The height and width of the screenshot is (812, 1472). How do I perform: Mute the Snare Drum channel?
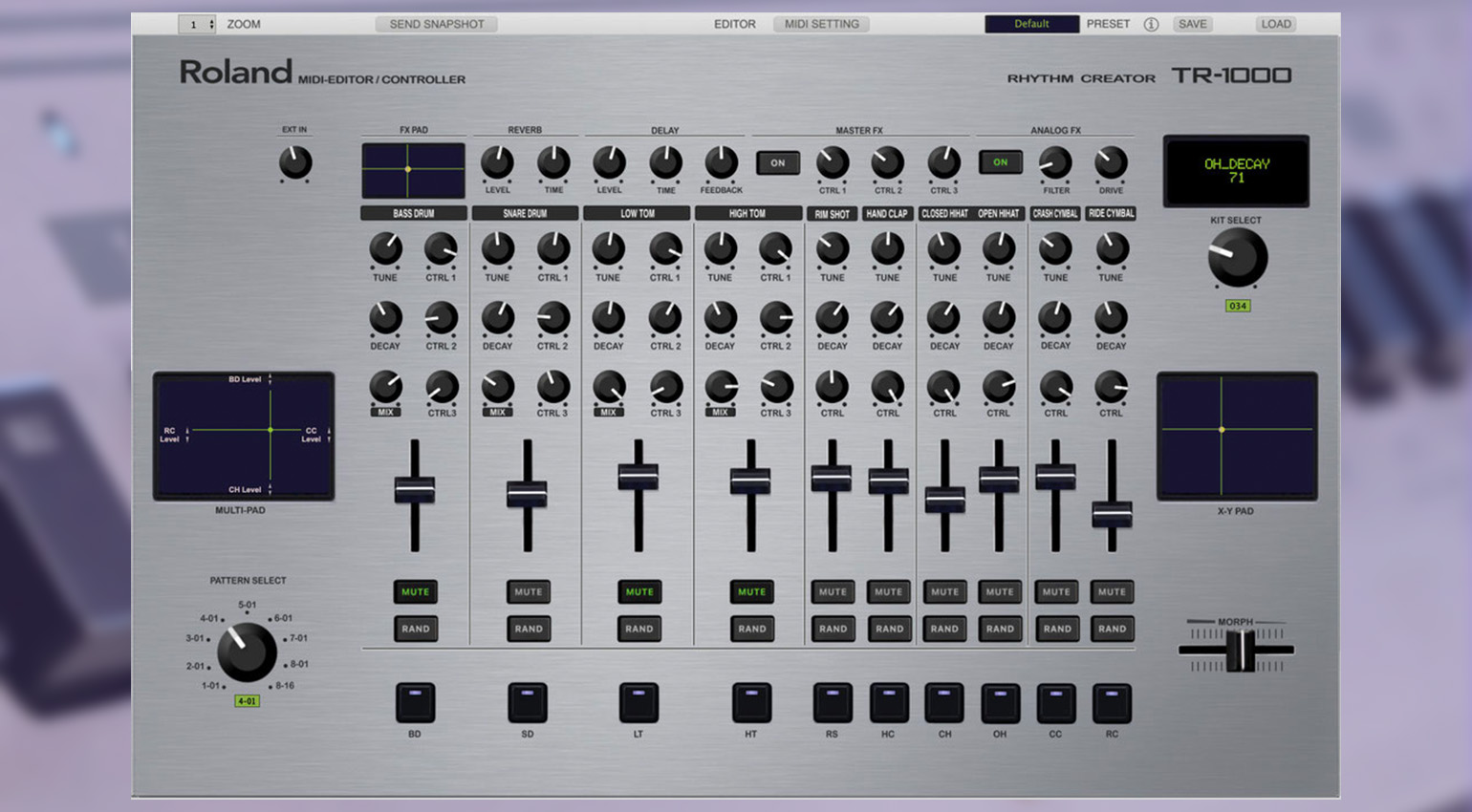point(528,592)
